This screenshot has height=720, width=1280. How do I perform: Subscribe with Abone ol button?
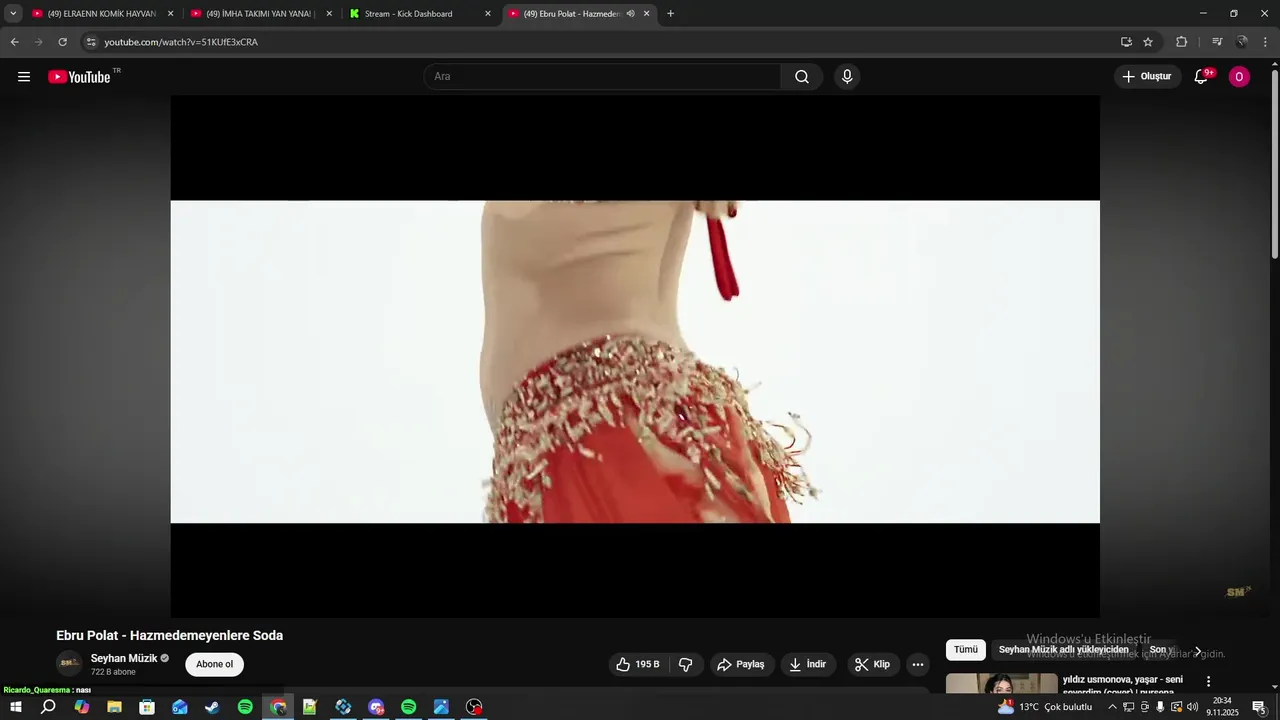click(x=215, y=664)
